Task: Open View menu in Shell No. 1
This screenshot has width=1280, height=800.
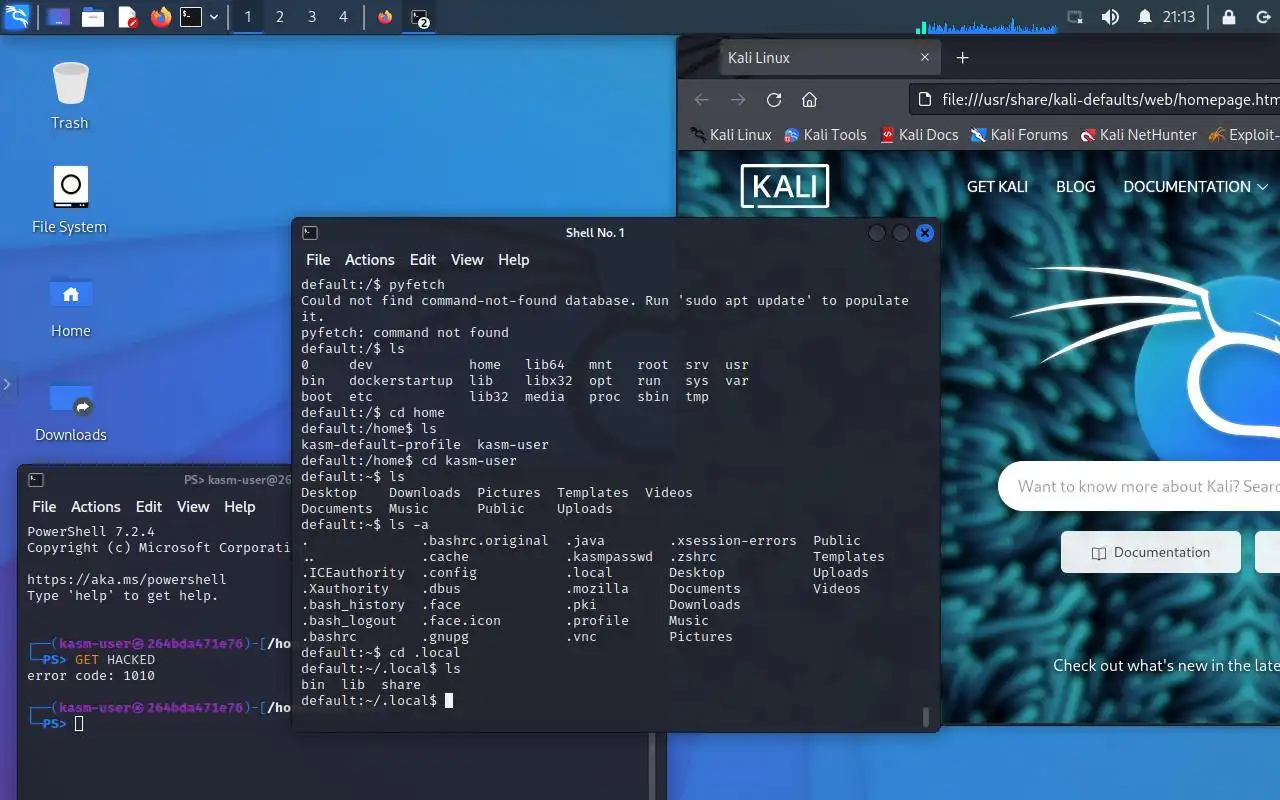Action: click(x=467, y=260)
